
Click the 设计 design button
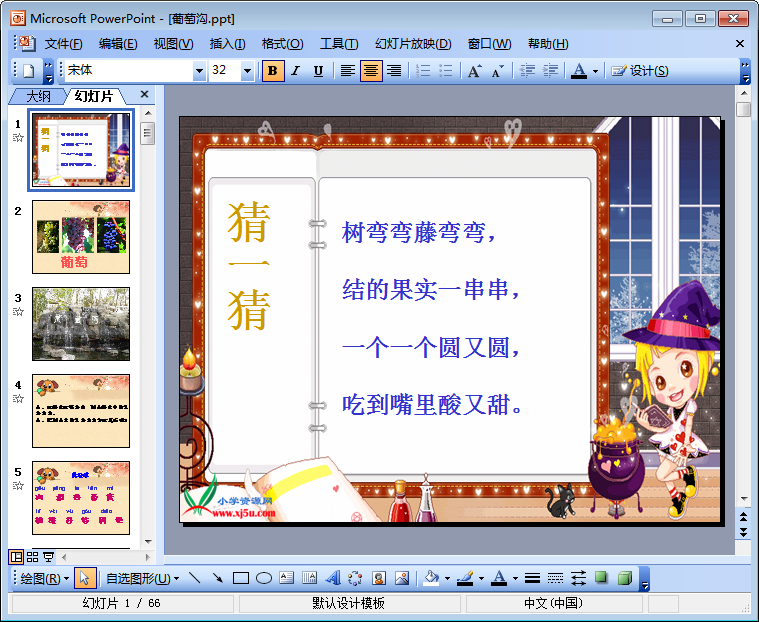click(640, 71)
